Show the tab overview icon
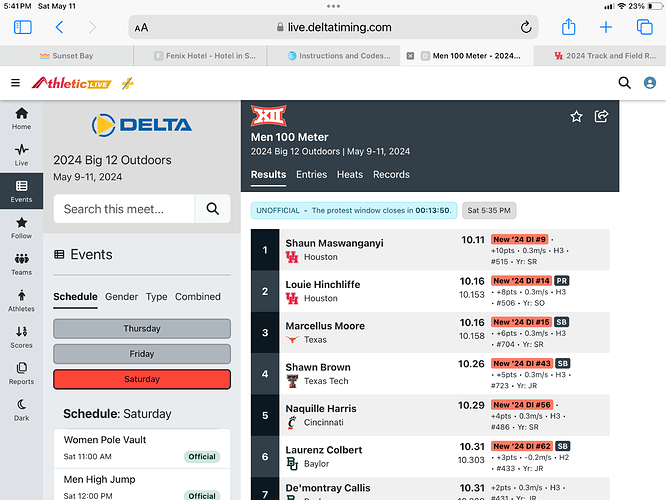Viewport: 666px width, 500px height. point(644,27)
